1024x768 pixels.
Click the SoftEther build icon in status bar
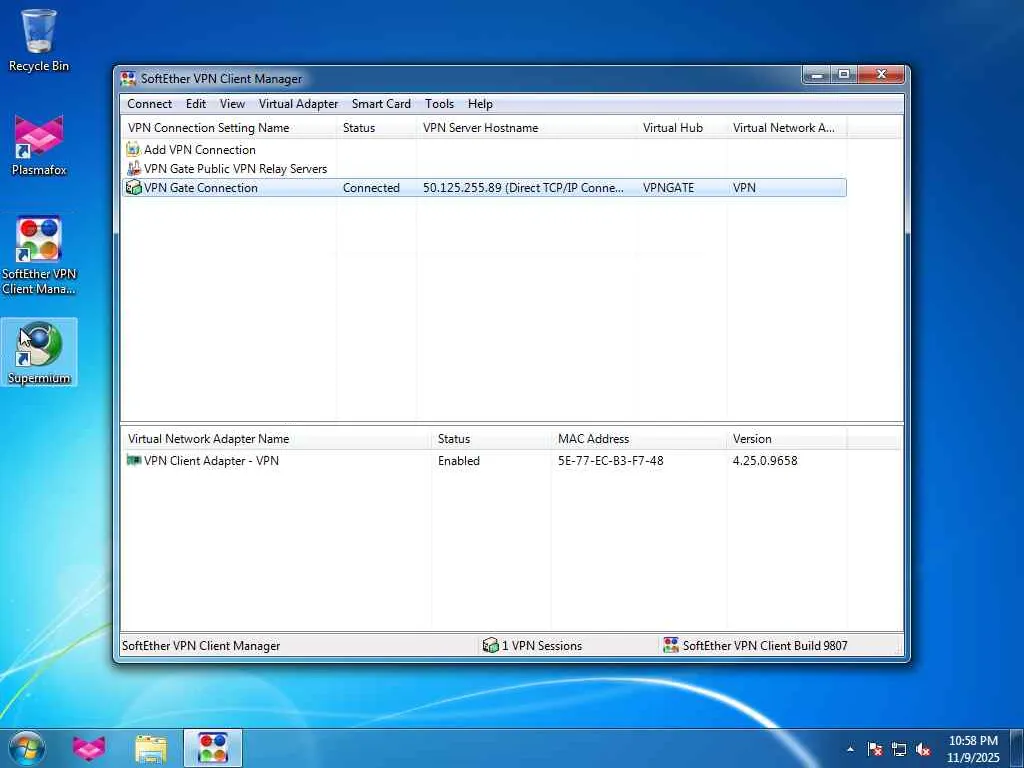click(671, 645)
